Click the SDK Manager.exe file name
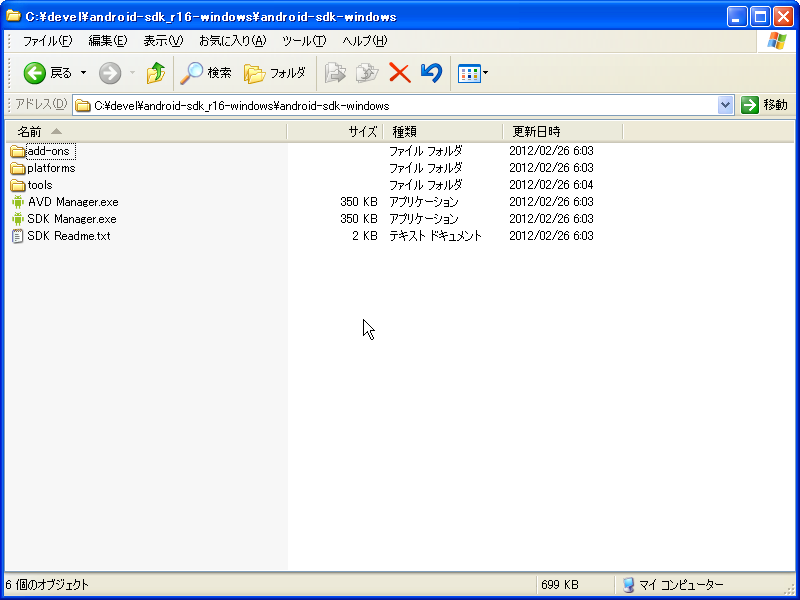The image size is (800, 600). 72,219
